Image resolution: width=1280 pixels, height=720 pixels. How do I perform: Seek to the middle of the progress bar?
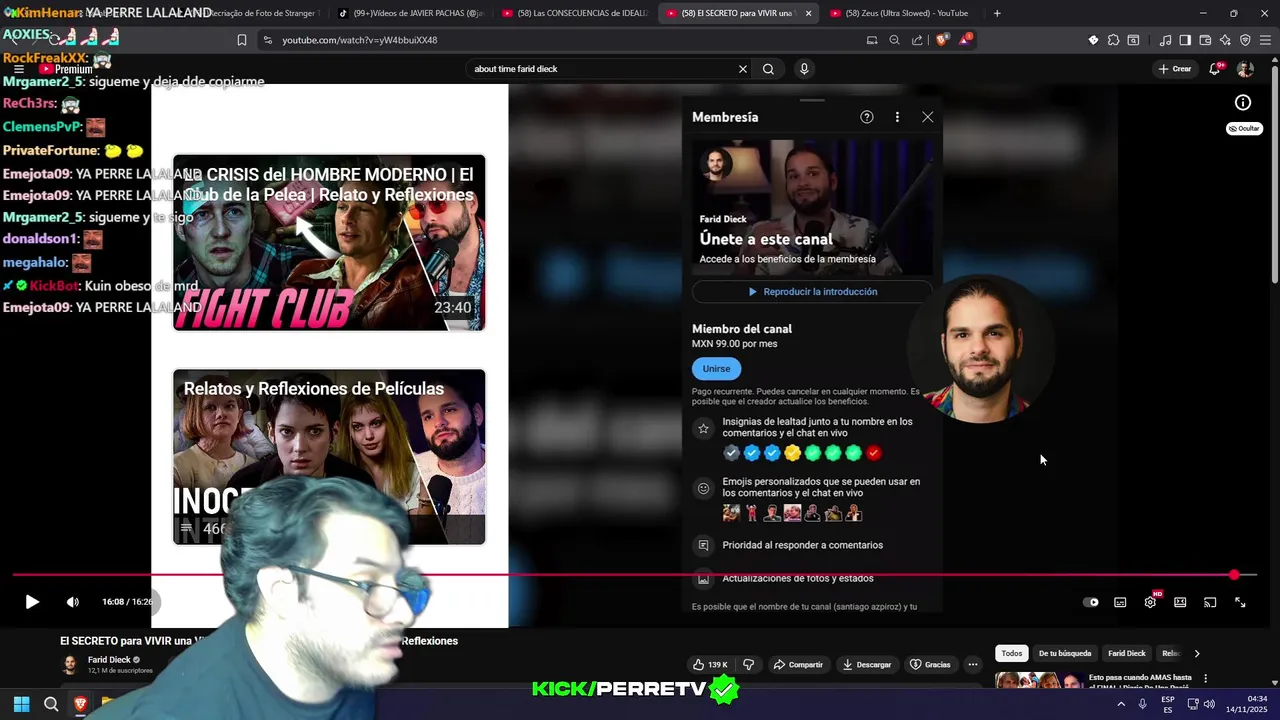click(x=634, y=575)
